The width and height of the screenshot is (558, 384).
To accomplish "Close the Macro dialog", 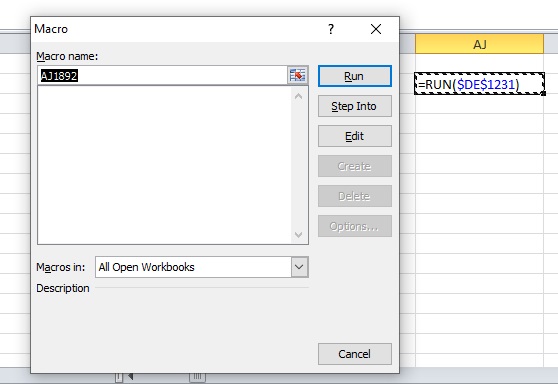I will 376,29.
